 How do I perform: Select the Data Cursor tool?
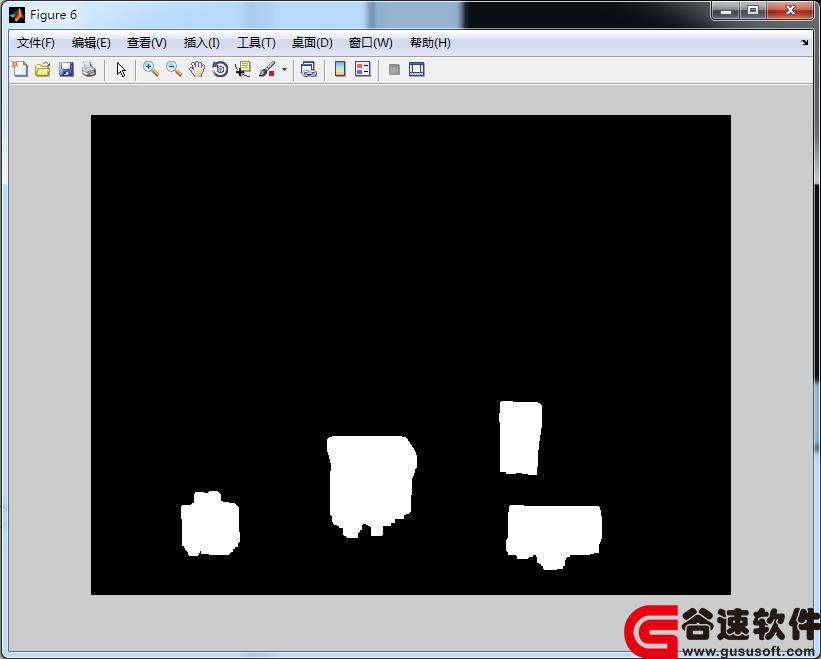point(243,69)
